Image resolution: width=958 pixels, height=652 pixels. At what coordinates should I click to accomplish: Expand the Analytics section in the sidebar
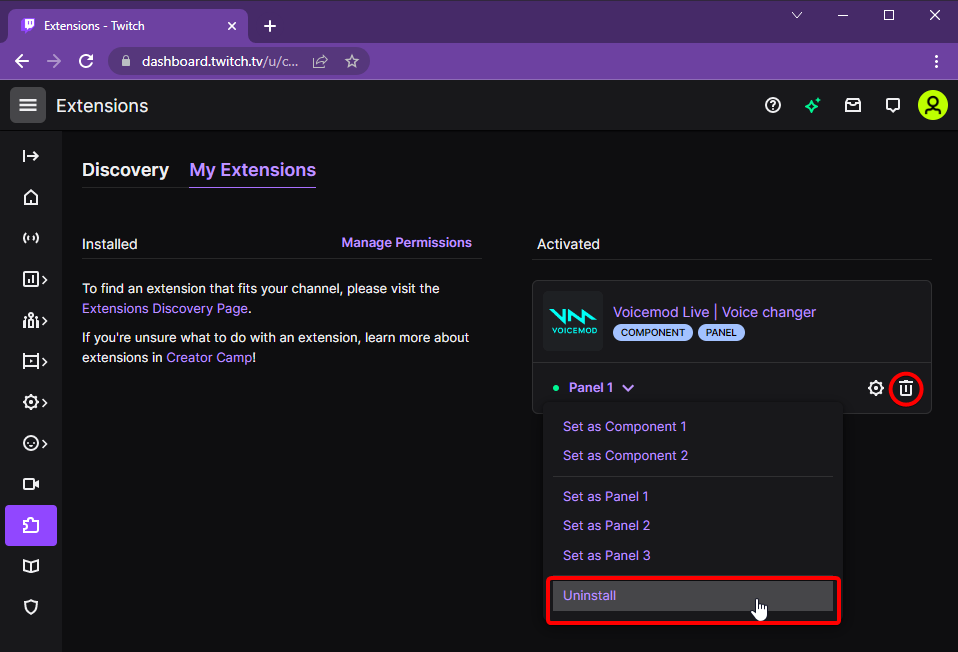coord(35,279)
